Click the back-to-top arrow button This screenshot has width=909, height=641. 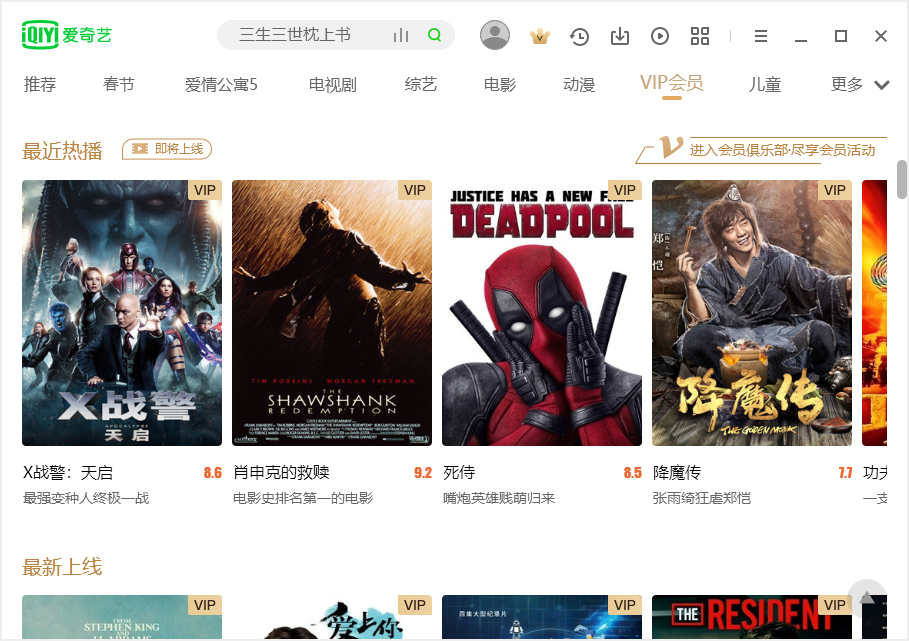point(867,598)
